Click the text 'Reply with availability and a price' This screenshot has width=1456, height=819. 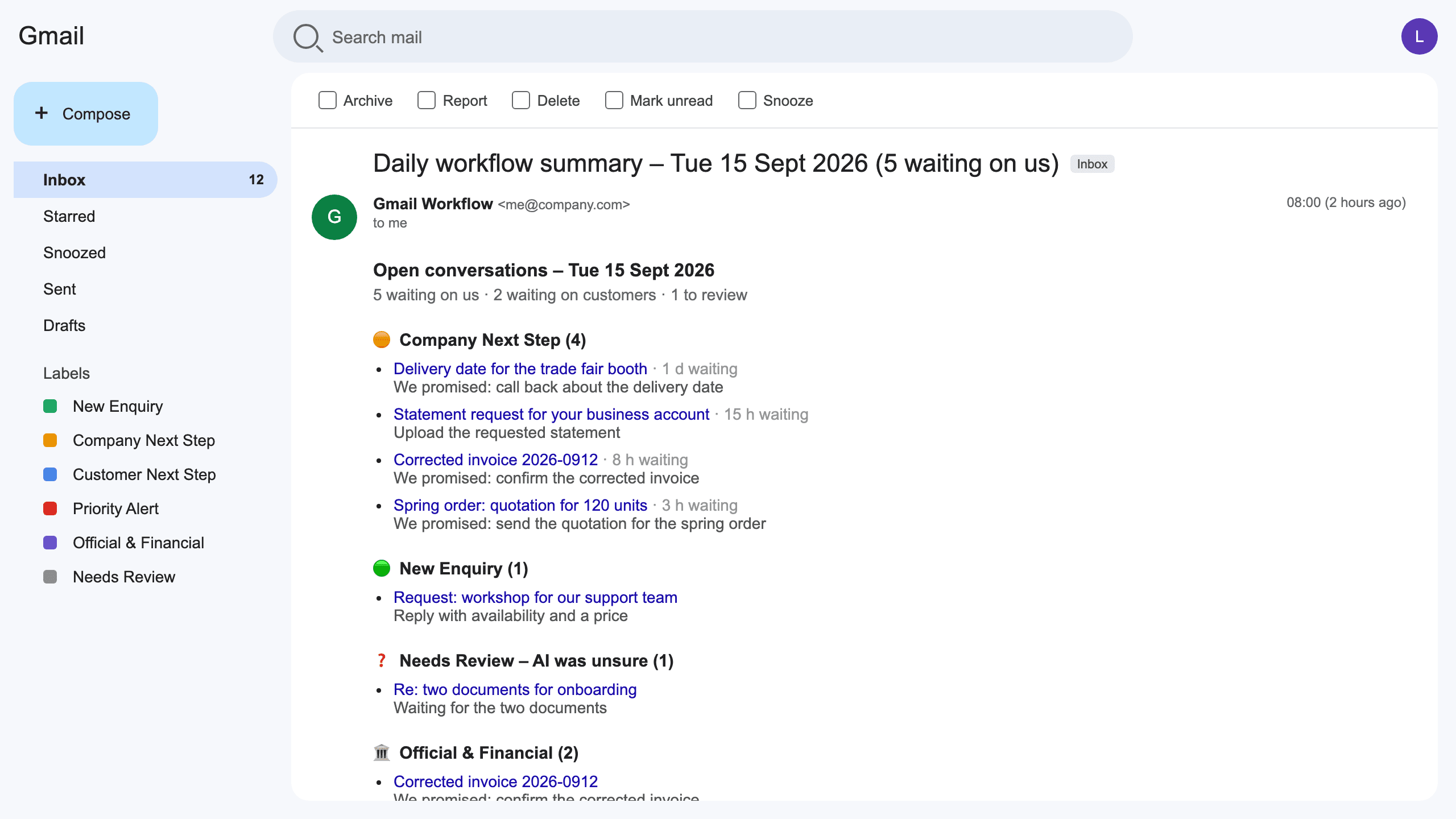[511, 615]
